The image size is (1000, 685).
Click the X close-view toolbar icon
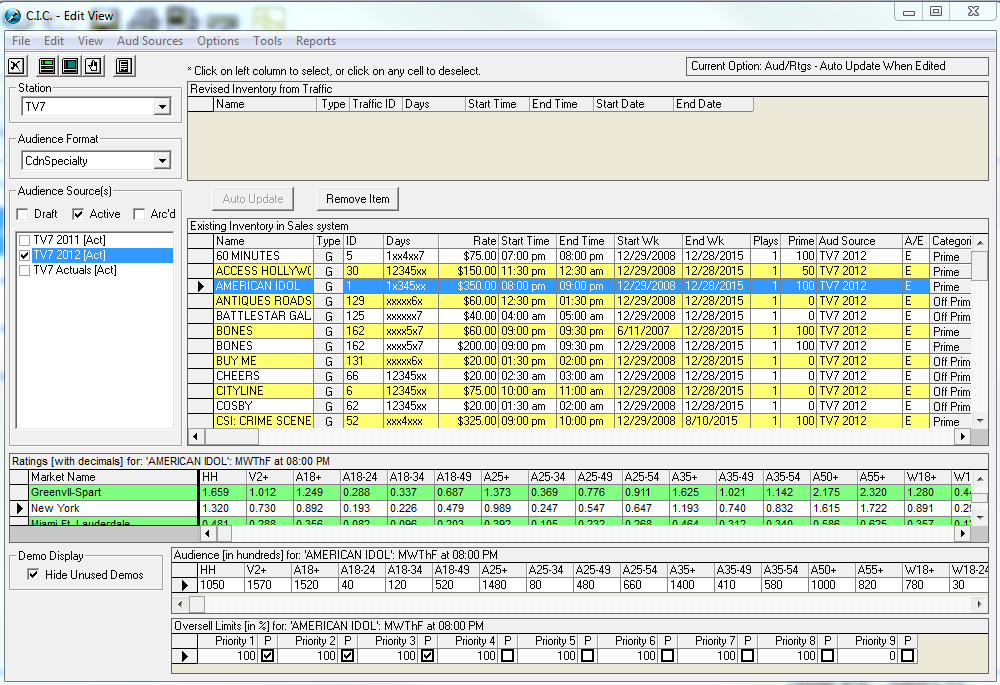tap(16, 67)
